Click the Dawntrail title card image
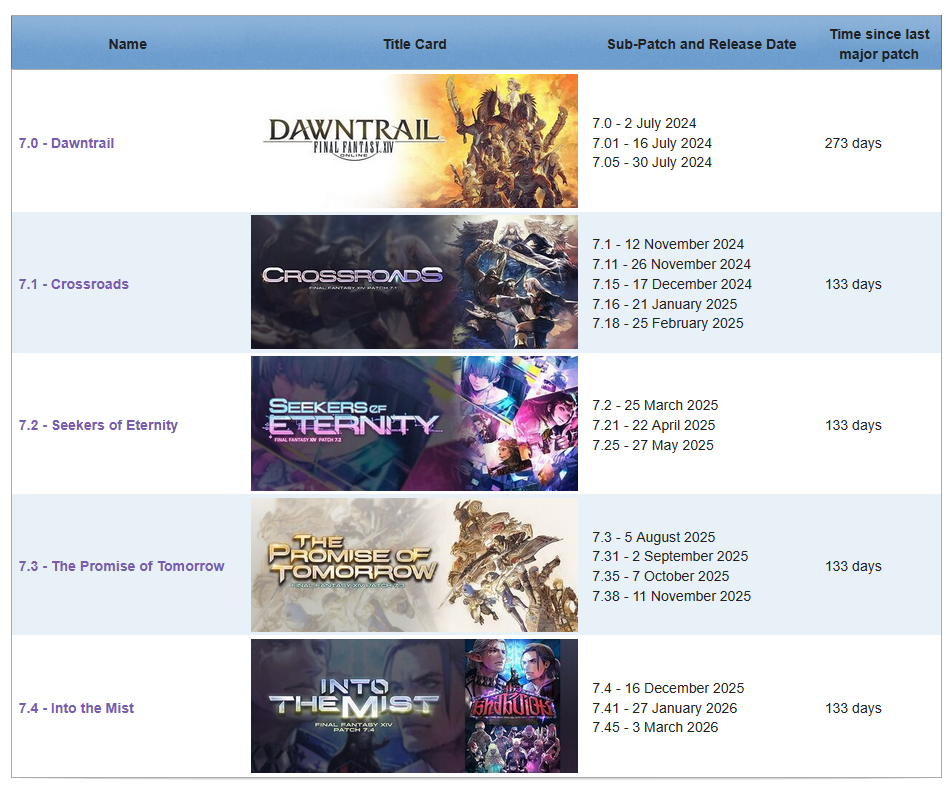The height and width of the screenshot is (787, 946). 414,141
